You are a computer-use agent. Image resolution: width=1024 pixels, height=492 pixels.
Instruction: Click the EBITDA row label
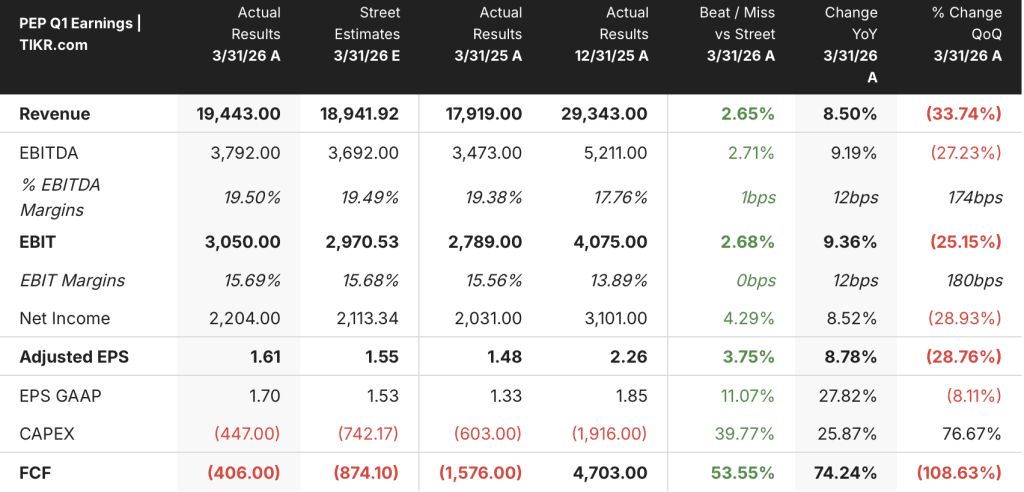48,153
